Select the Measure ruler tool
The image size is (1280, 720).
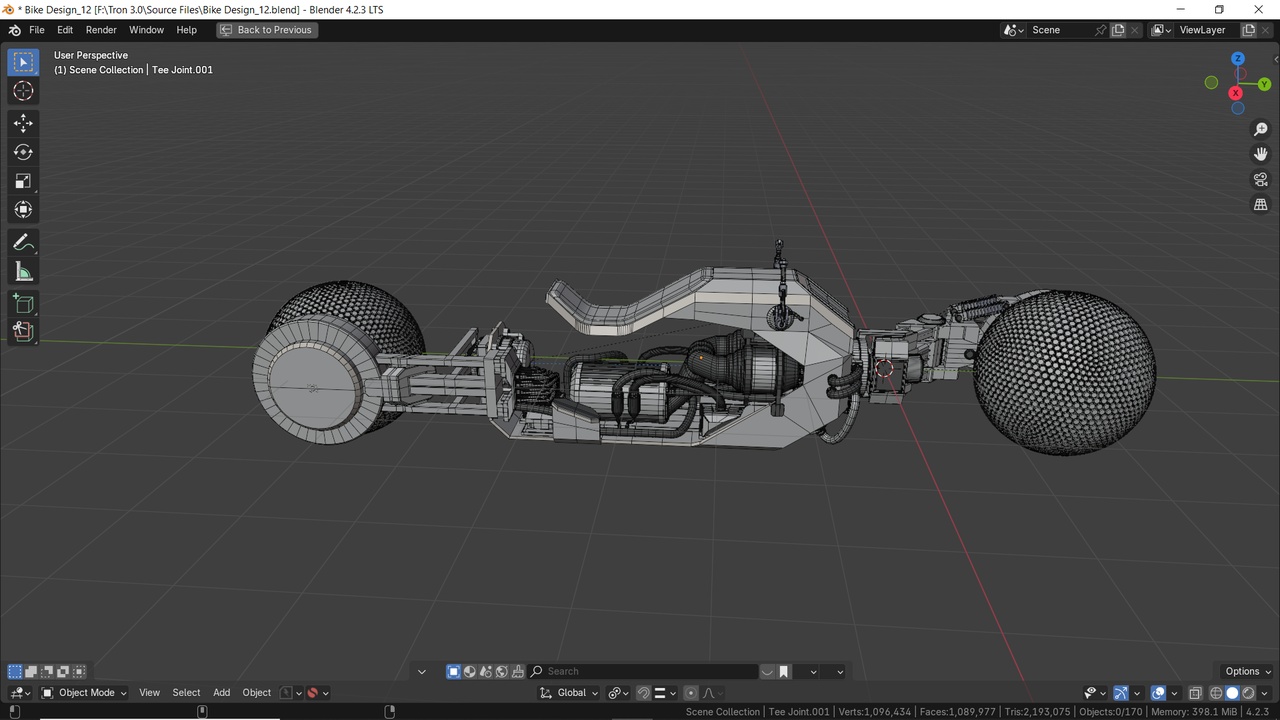(x=23, y=271)
